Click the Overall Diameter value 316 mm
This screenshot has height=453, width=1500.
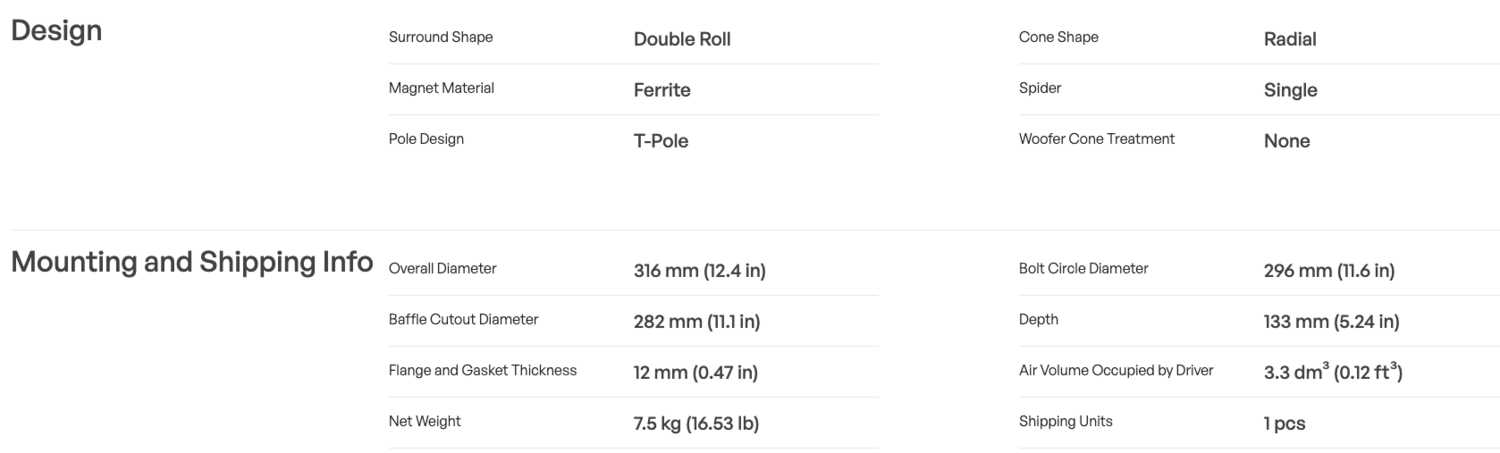700,271
